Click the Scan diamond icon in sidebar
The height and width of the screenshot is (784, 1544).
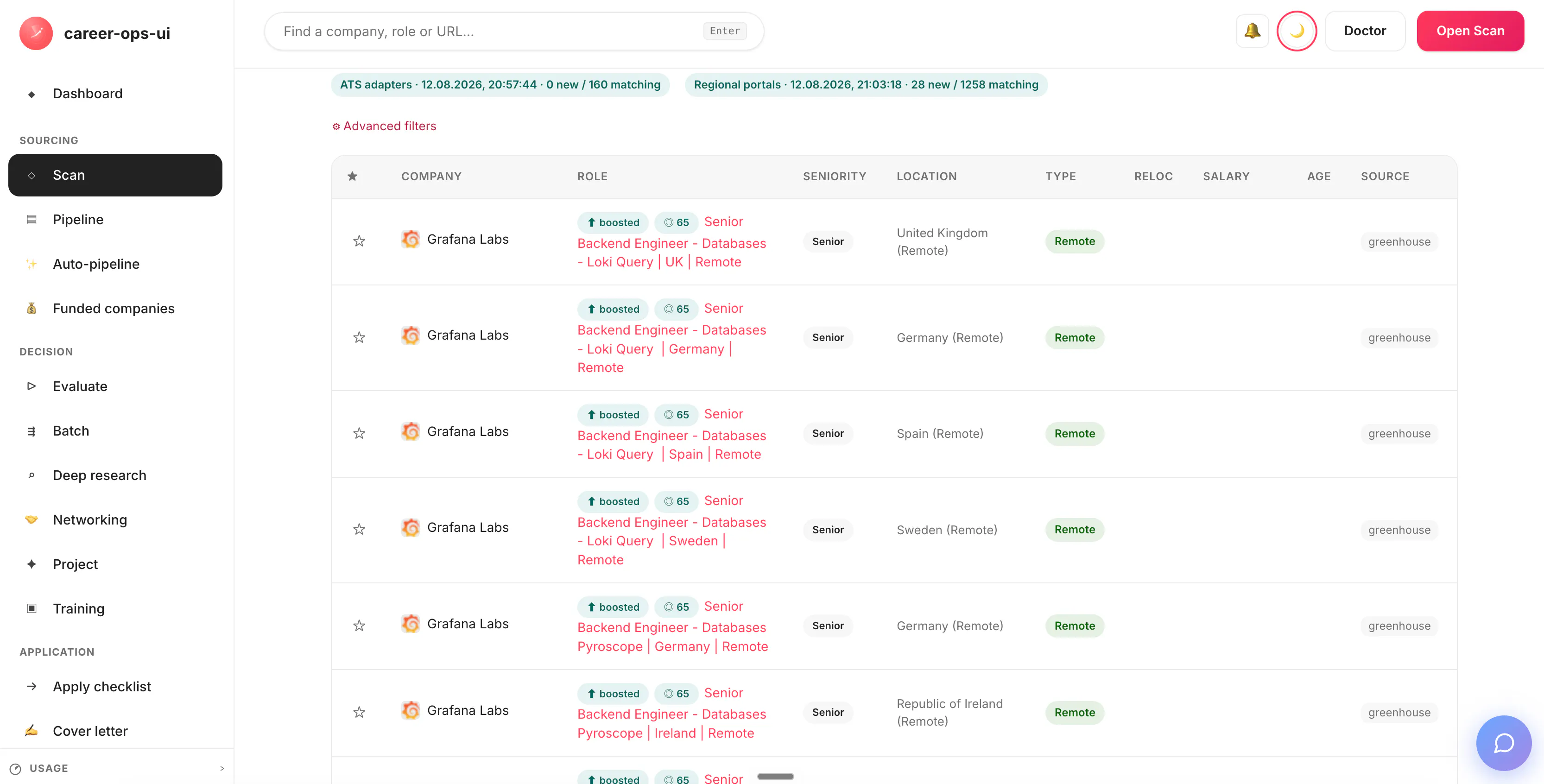point(31,176)
